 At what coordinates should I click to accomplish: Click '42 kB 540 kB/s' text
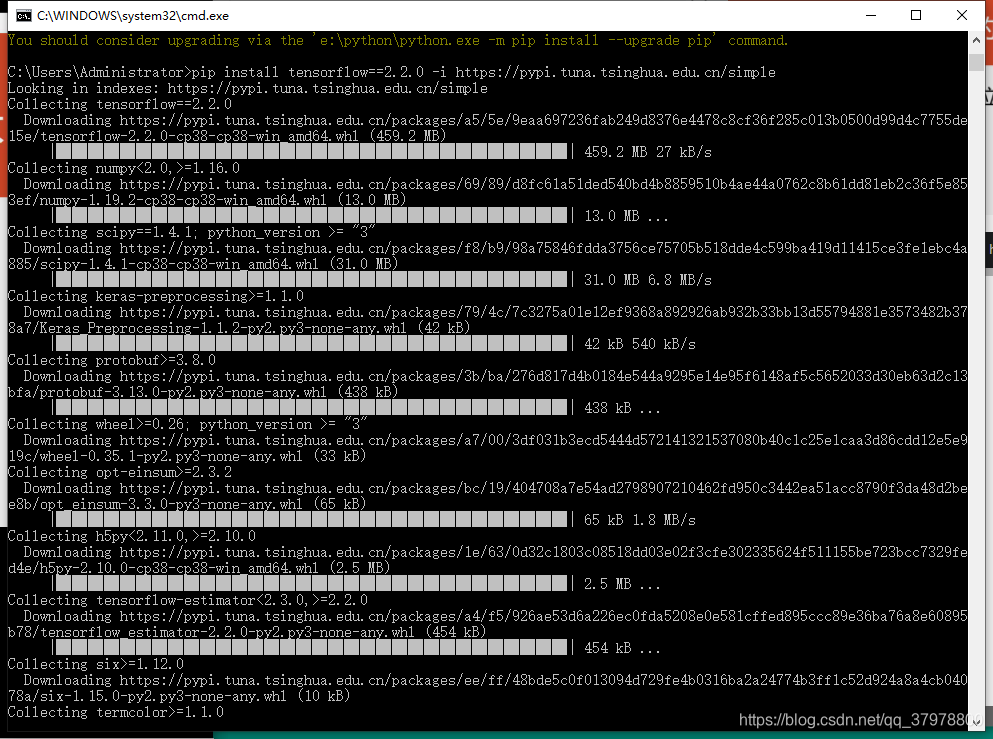[640, 344]
